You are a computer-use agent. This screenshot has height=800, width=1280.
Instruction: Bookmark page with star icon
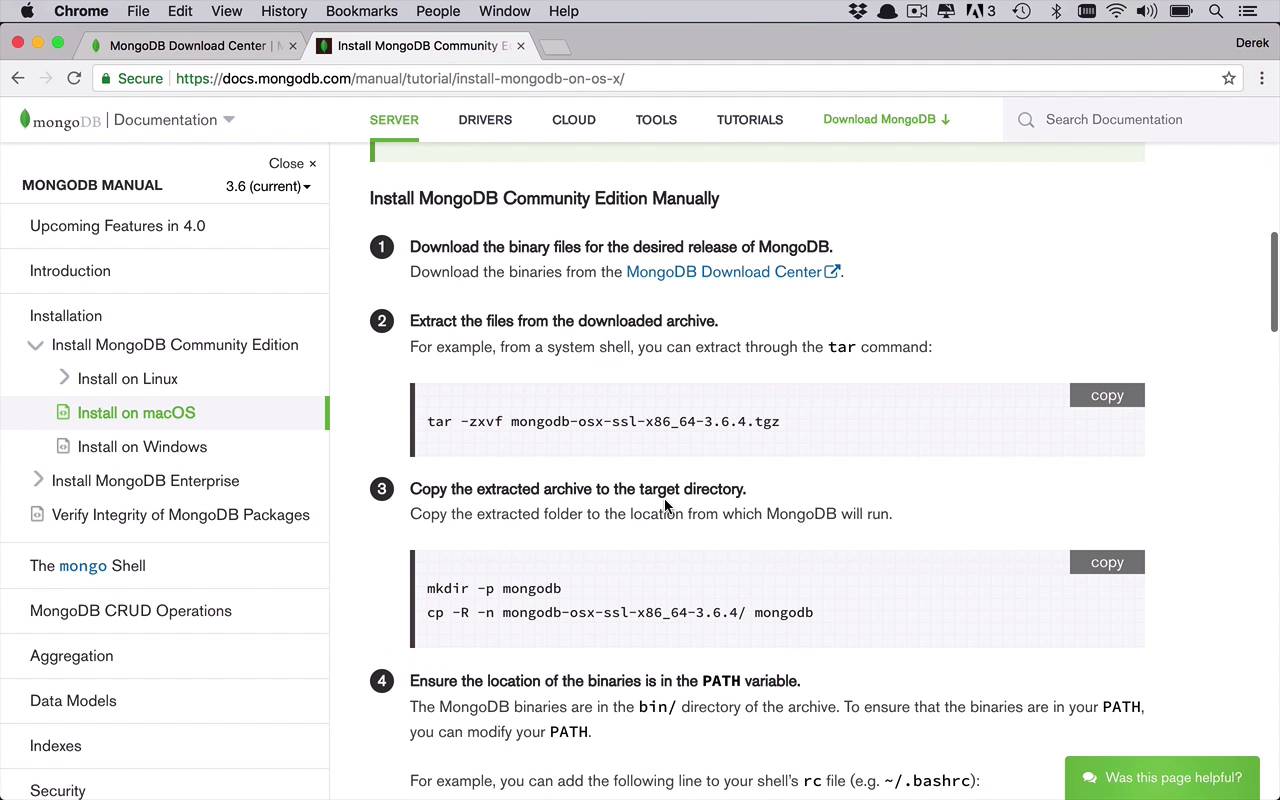1229,78
